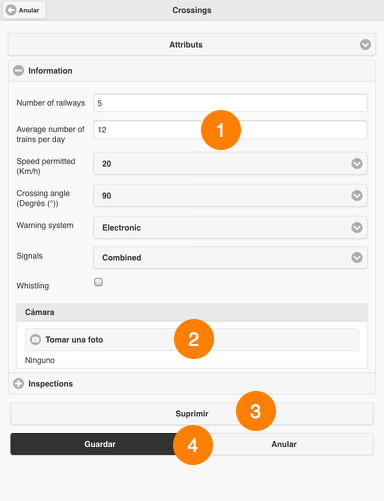This screenshot has height=501, width=384.
Task: Collapse Information section via minus icon
Action: click(18, 71)
